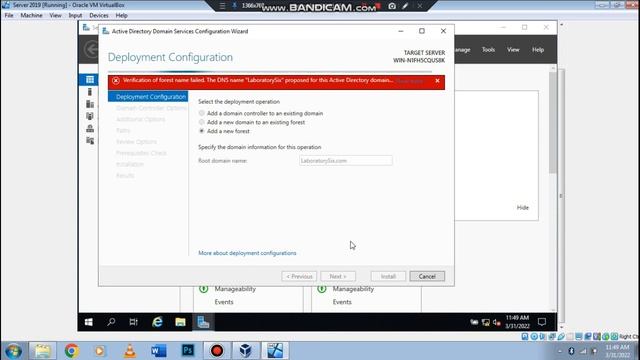This screenshot has width=640, height=360.
Task: Open More about deployment configurations link
Action: [x=247, y=253]
